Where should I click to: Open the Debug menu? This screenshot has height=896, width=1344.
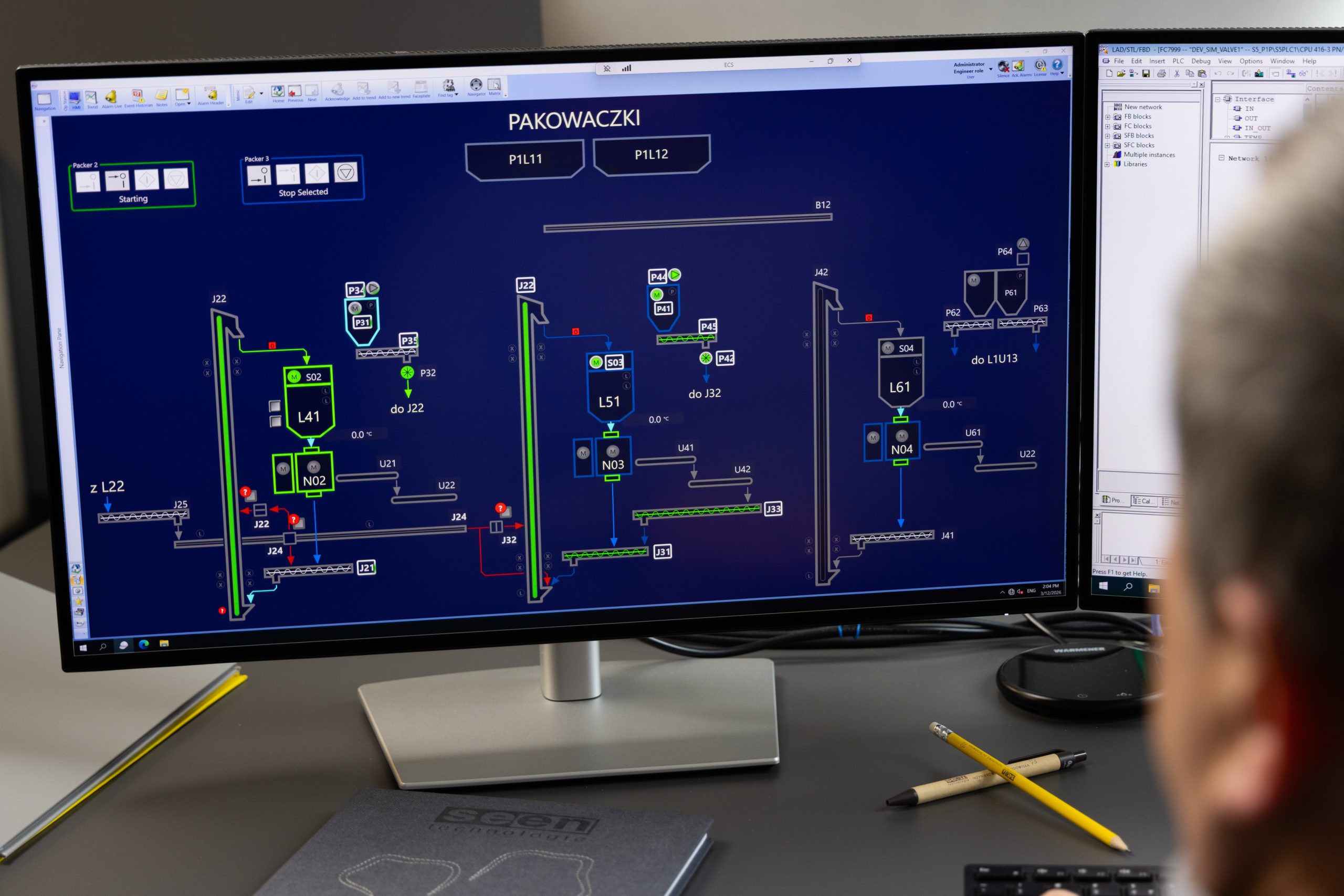click(1201, 61)
